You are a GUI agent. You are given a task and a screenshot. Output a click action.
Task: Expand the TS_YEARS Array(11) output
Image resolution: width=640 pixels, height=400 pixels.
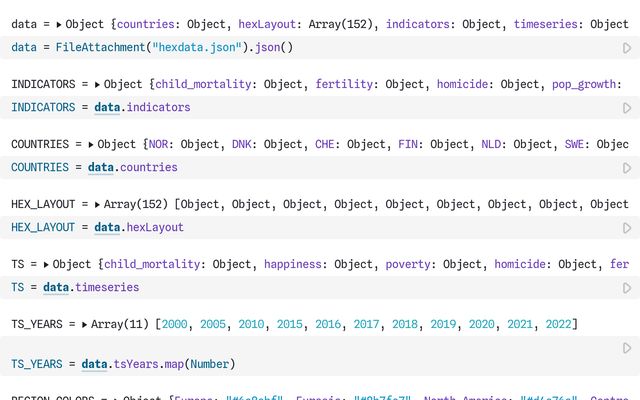click(84, 324)
